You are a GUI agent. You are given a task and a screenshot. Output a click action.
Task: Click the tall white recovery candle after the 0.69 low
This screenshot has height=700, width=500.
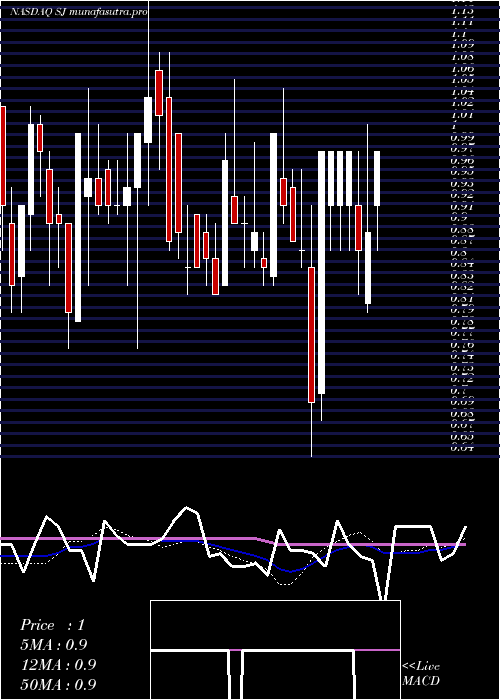click(x=321, y=272)
